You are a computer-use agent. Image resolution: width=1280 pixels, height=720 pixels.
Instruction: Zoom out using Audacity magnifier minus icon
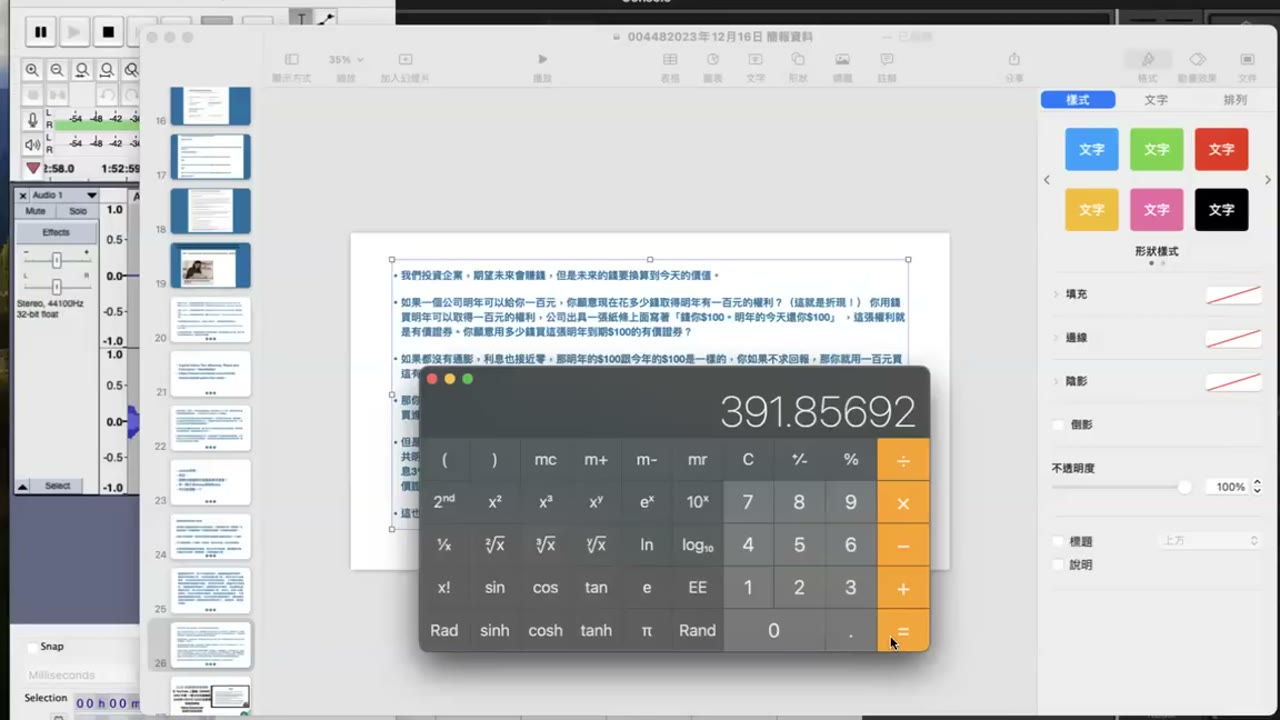57,70
